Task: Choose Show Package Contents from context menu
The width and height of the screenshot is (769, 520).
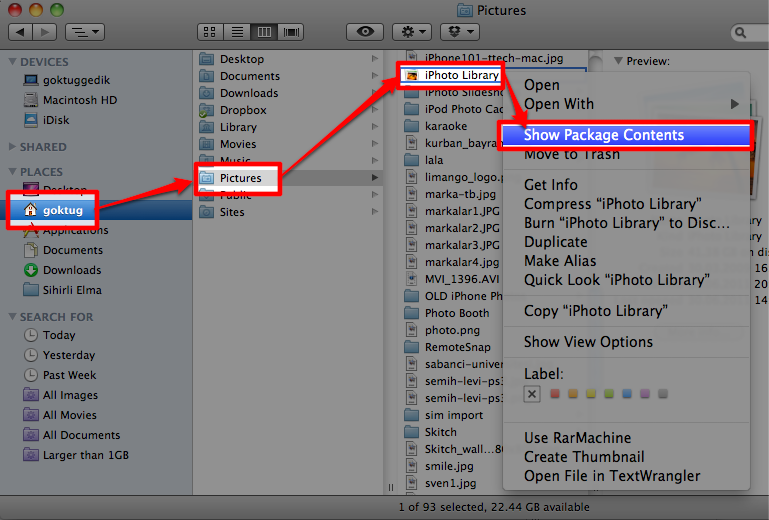Action: (604, 135)
